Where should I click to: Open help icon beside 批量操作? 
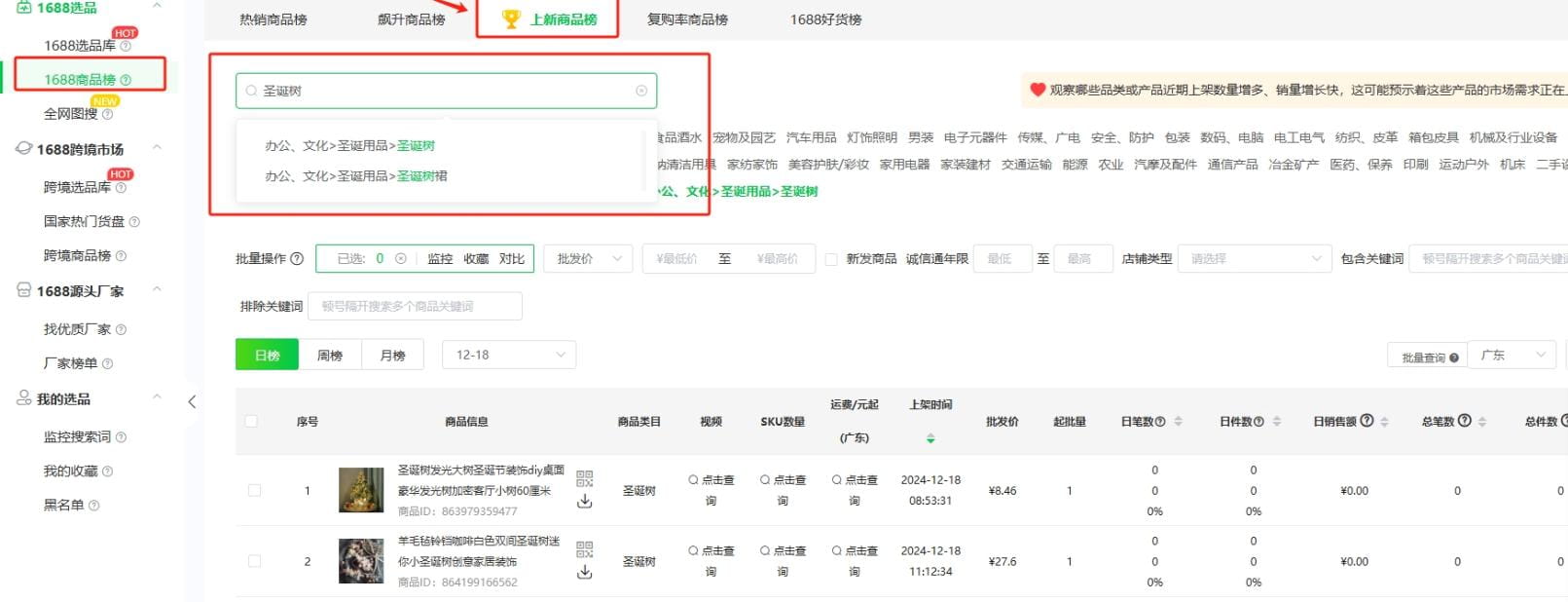tap(297, 259)
